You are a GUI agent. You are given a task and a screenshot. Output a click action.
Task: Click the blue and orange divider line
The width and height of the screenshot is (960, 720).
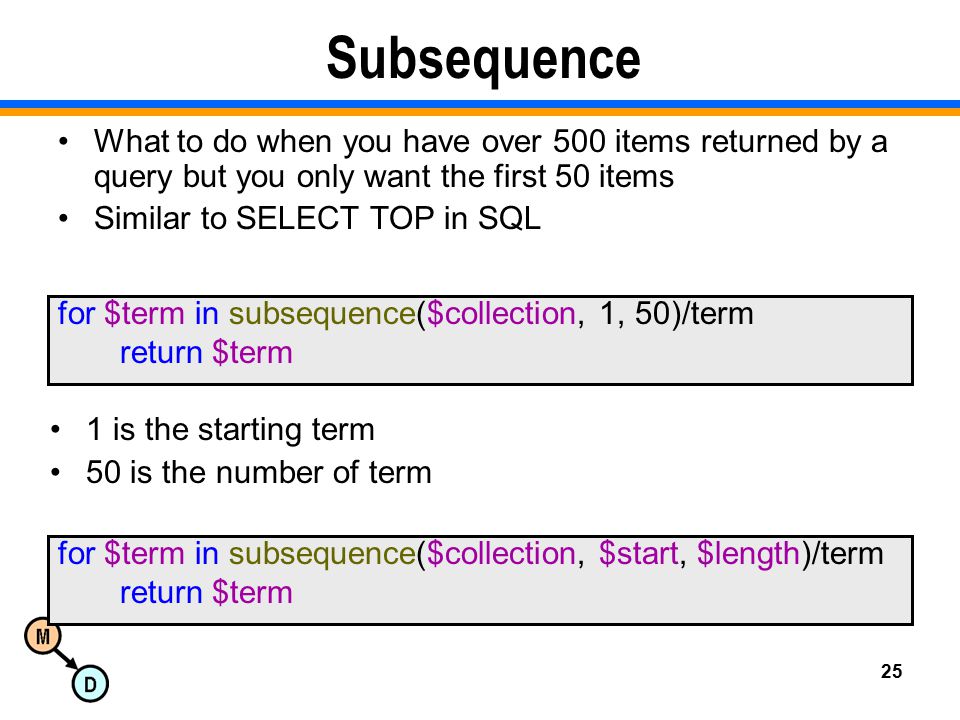tap(480, 108)
